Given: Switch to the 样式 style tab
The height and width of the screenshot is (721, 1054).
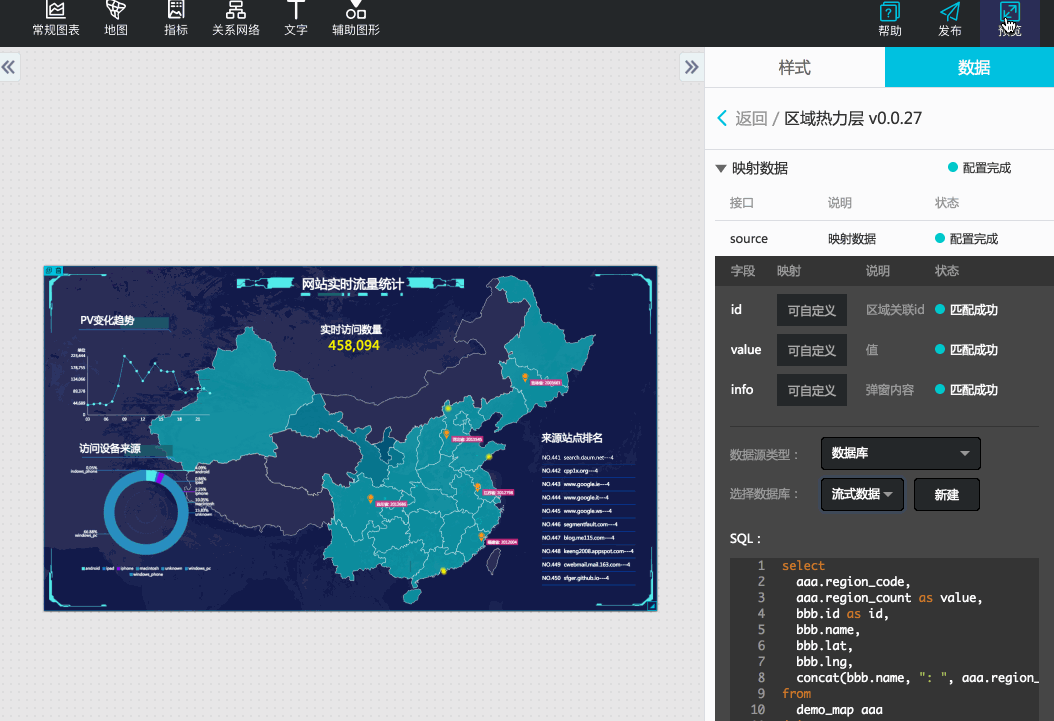Looking at the screenshot, I should tap(795, 66).
